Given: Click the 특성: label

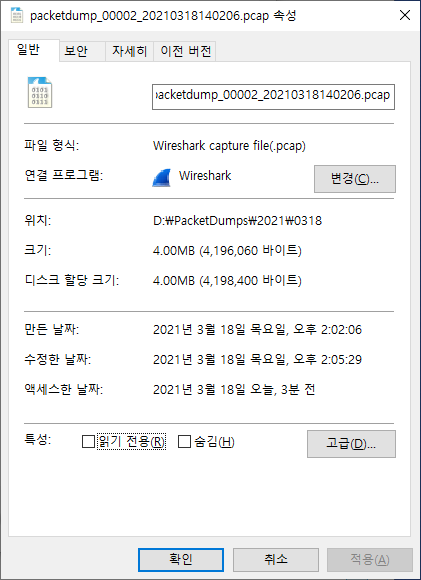Looking at the screenshot, I should click(x=37, y=439).
